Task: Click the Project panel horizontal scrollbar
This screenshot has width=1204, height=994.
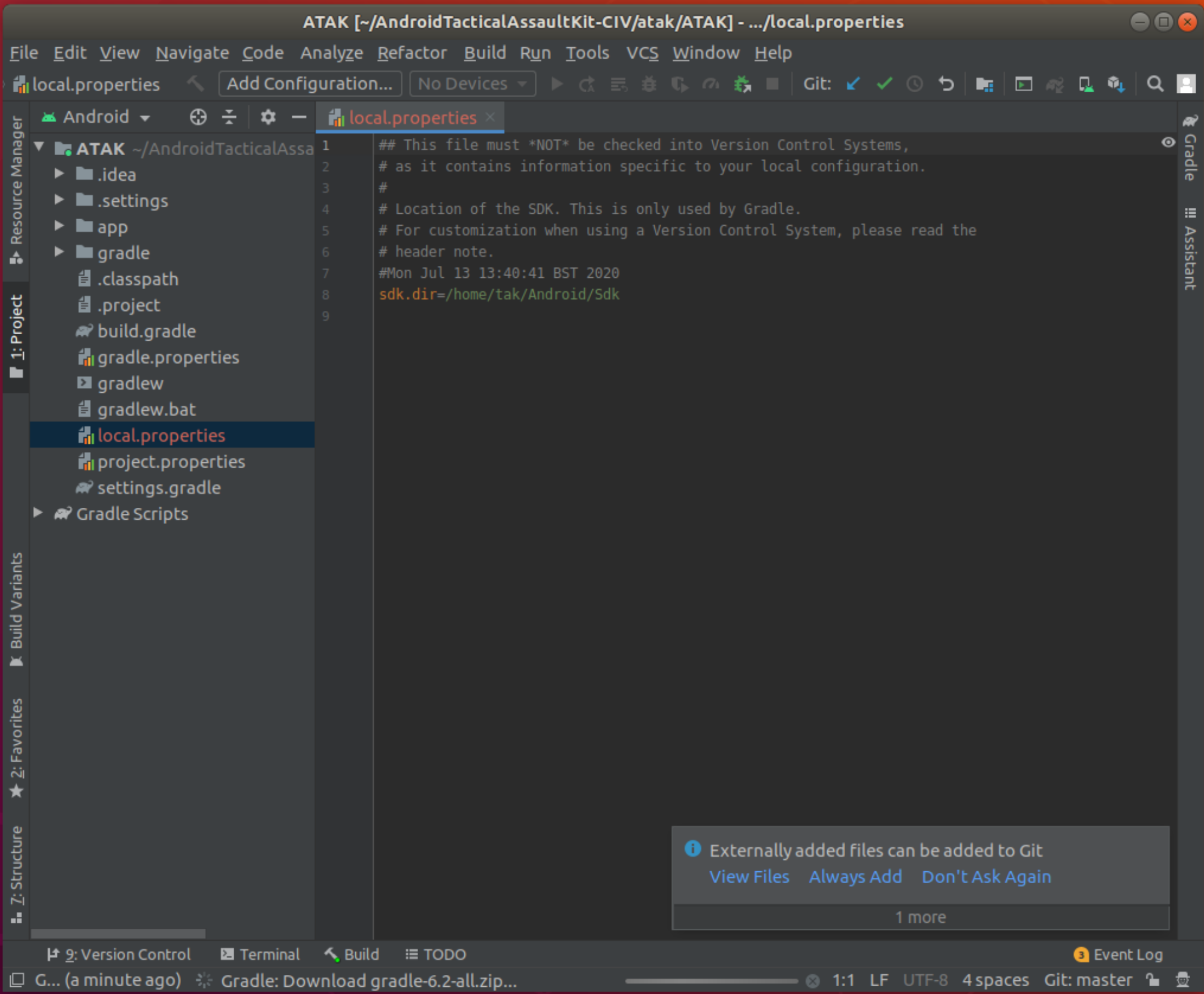Action: pos(118,934)
